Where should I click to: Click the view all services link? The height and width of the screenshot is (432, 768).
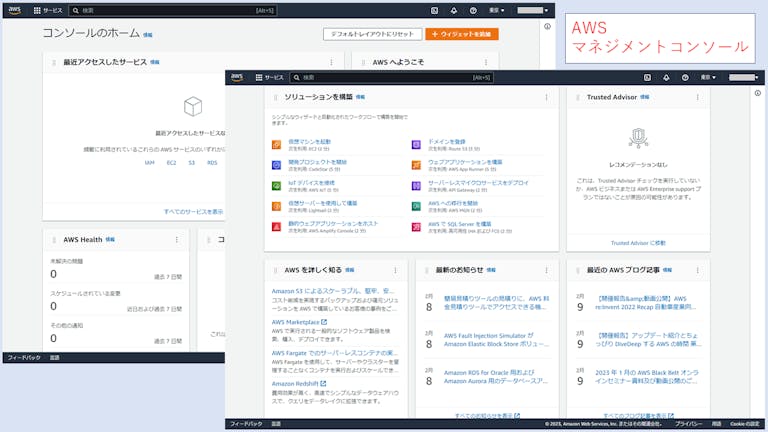tap(193, 212)
